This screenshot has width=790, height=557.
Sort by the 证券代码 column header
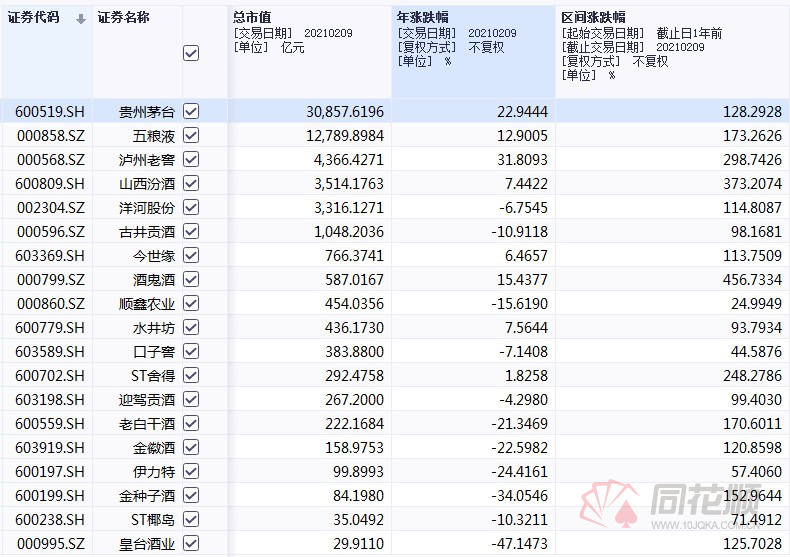pyautogui.click(x=33, y=18)
